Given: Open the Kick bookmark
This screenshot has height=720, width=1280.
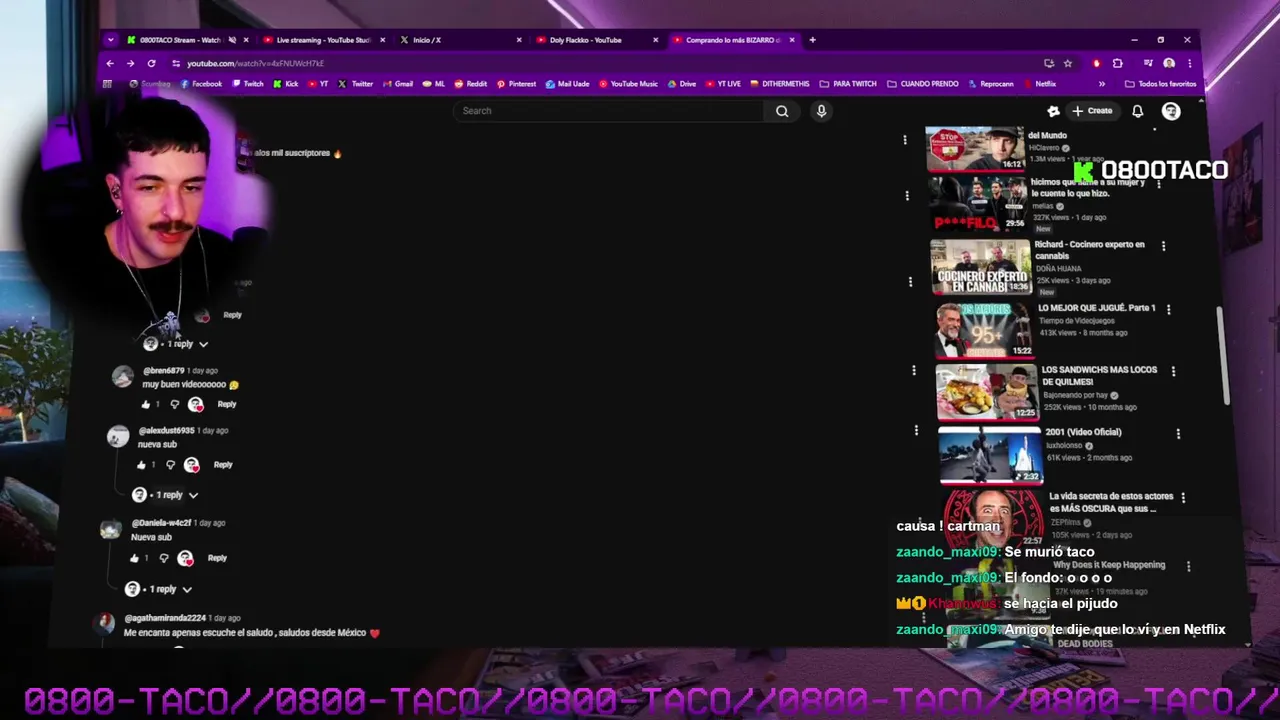Looking at the screenshot, I should pos(286,84).
